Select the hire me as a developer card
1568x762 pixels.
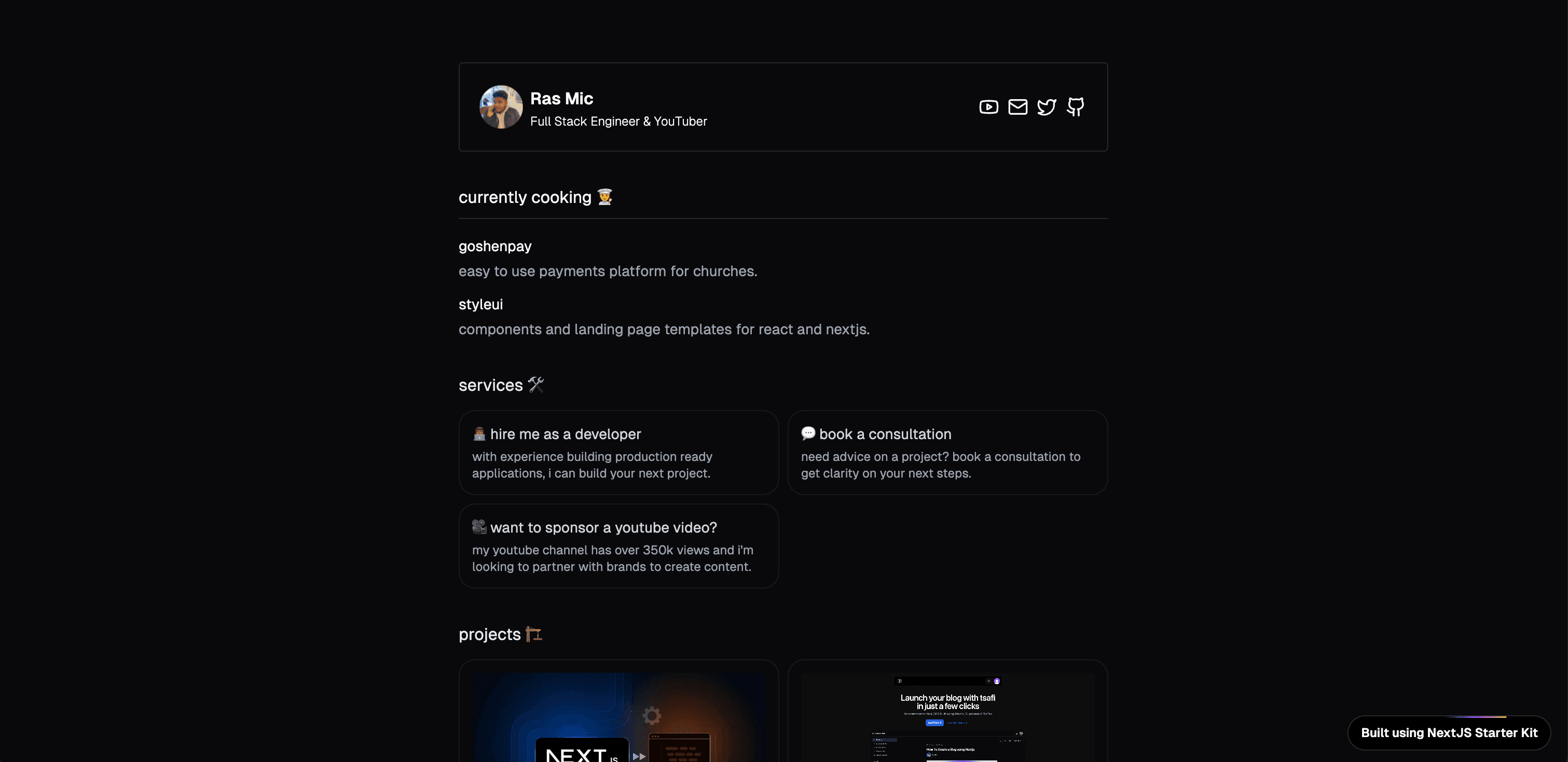(618, 453)
